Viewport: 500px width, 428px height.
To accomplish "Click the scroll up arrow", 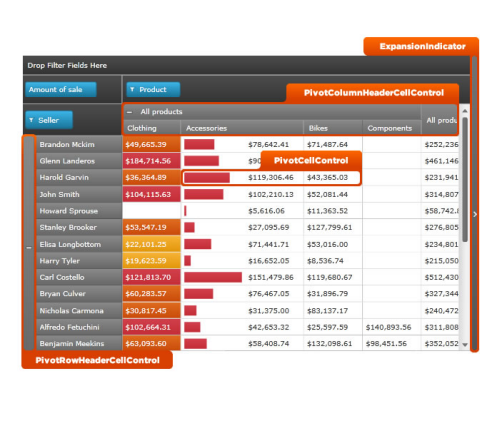I will (465, 111).
